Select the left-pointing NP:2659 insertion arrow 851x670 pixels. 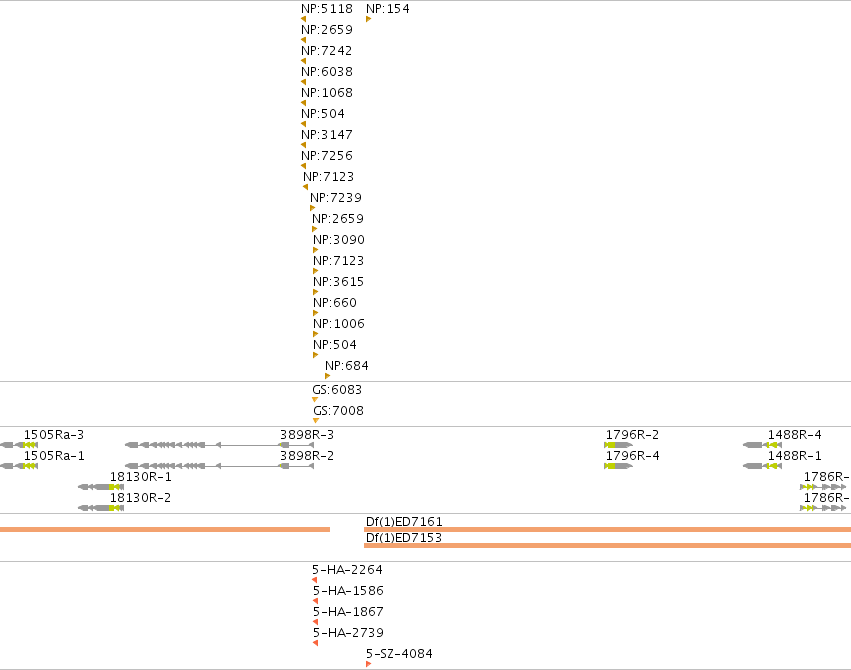tap(303, 40)
